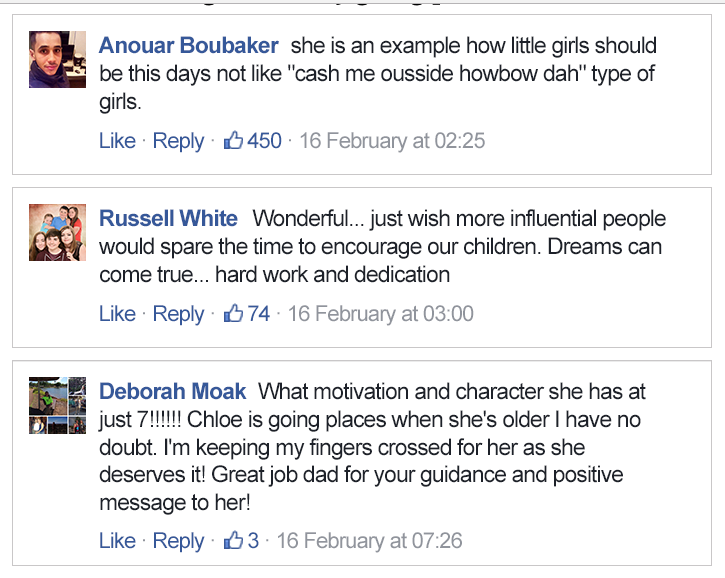Click the 16 February at 03:00 timestamp
725x578 pixels.
click(x=381, y=314)
